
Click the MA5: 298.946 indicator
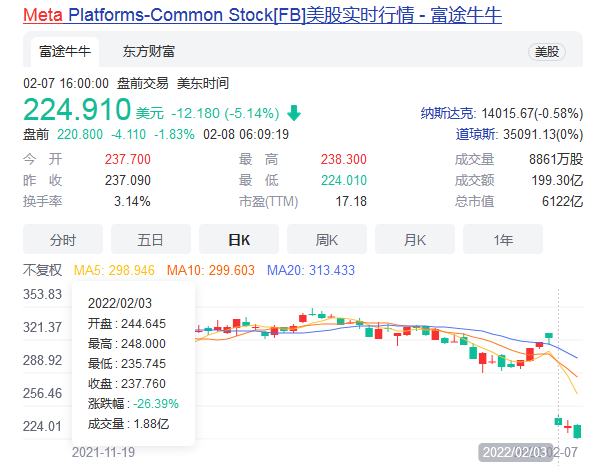tap(114, 270)
